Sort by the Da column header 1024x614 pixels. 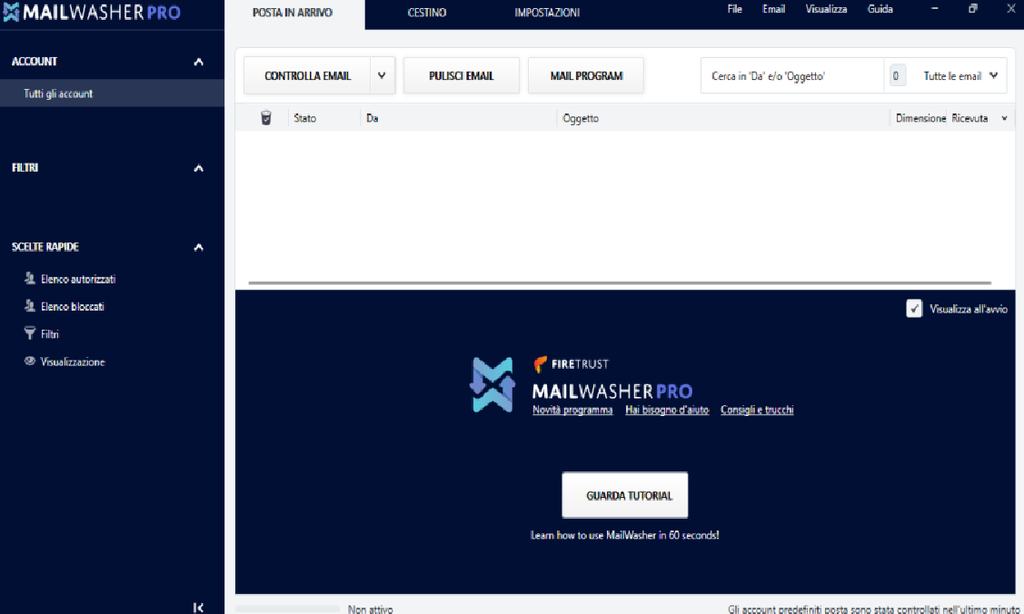point(372,118)
